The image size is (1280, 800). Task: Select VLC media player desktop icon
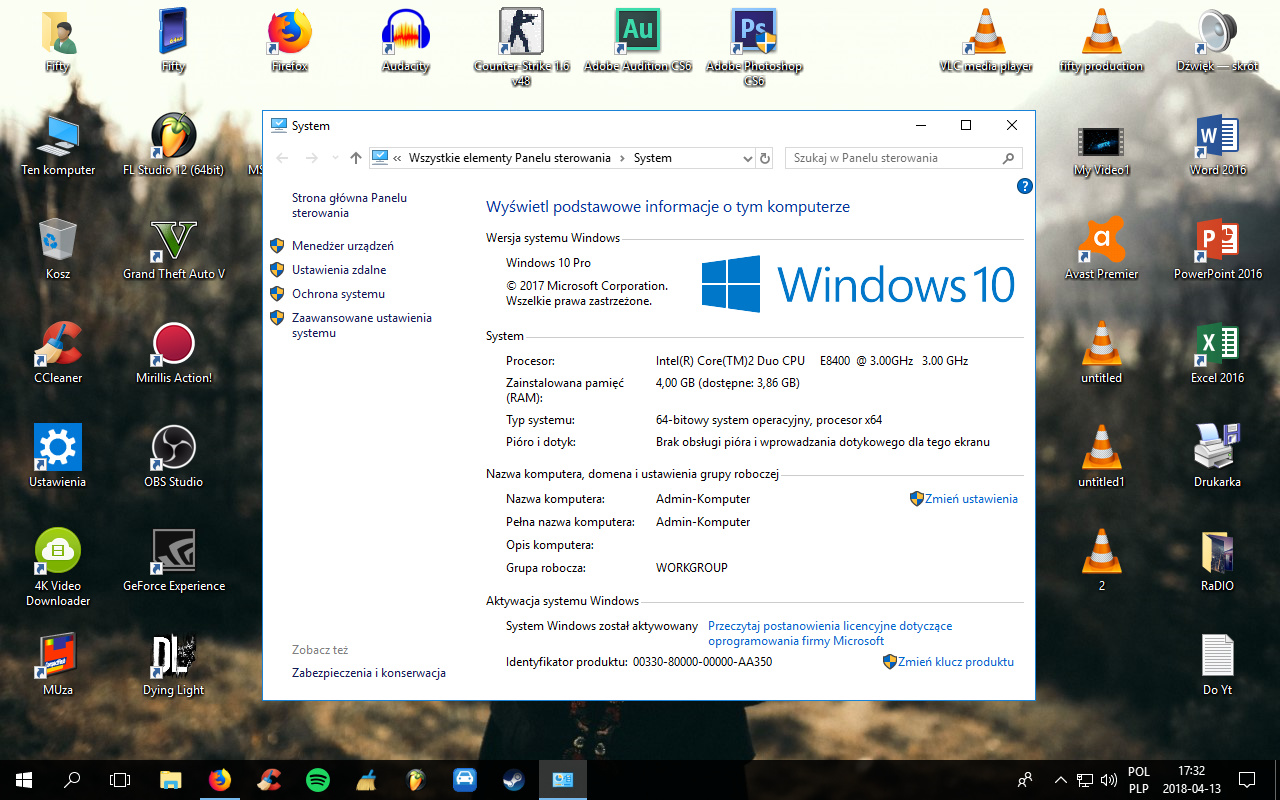986,41
